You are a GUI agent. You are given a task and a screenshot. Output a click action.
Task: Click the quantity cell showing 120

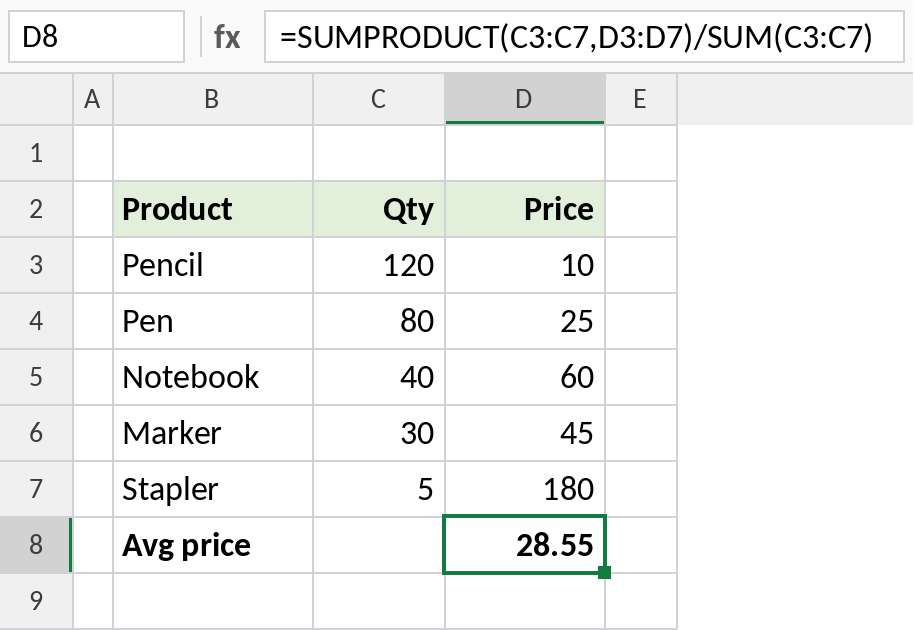[379, 265]
